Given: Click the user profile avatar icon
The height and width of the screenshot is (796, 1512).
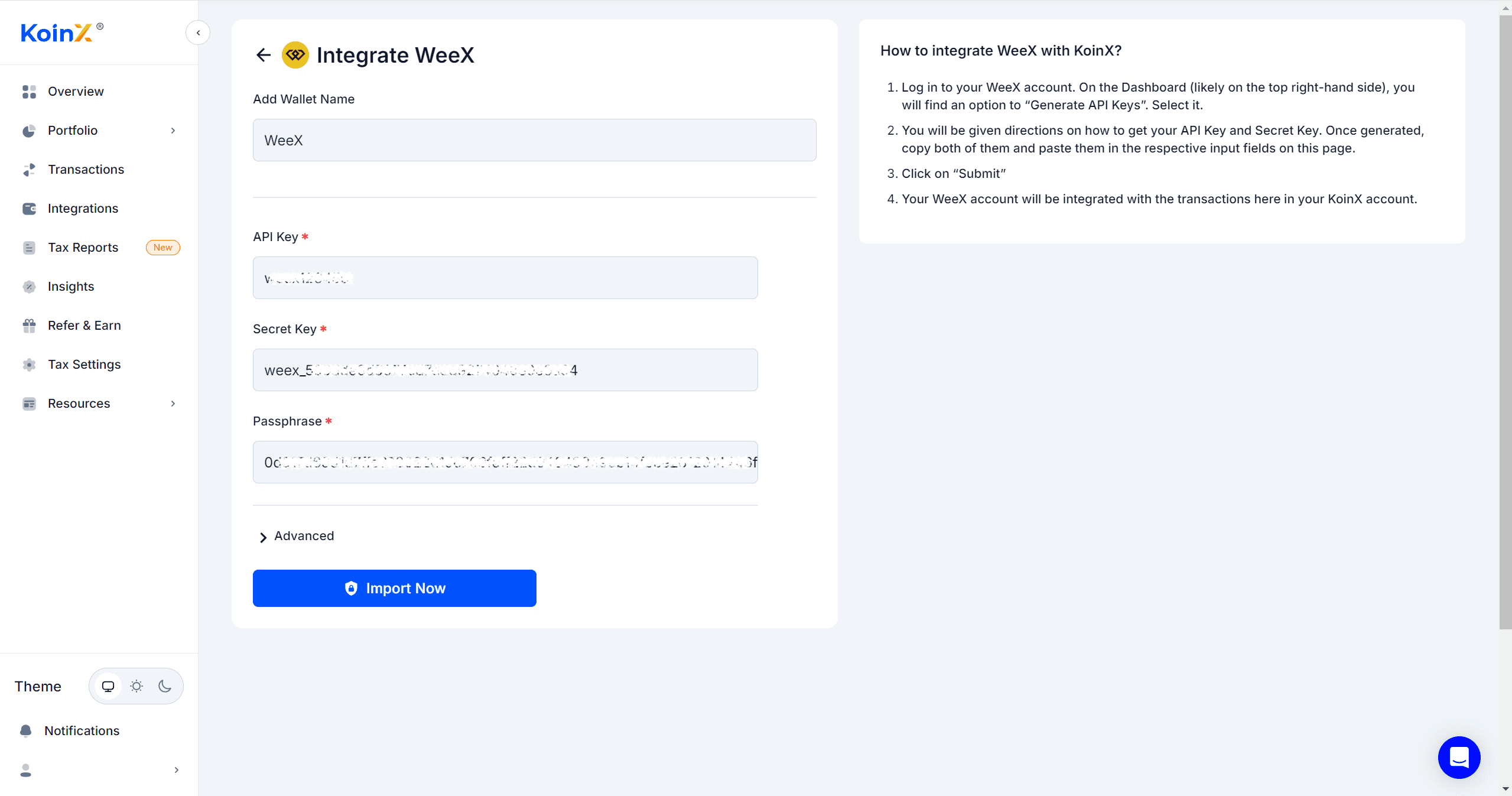Looking at the screenshot, I should [x=26, y=770].
